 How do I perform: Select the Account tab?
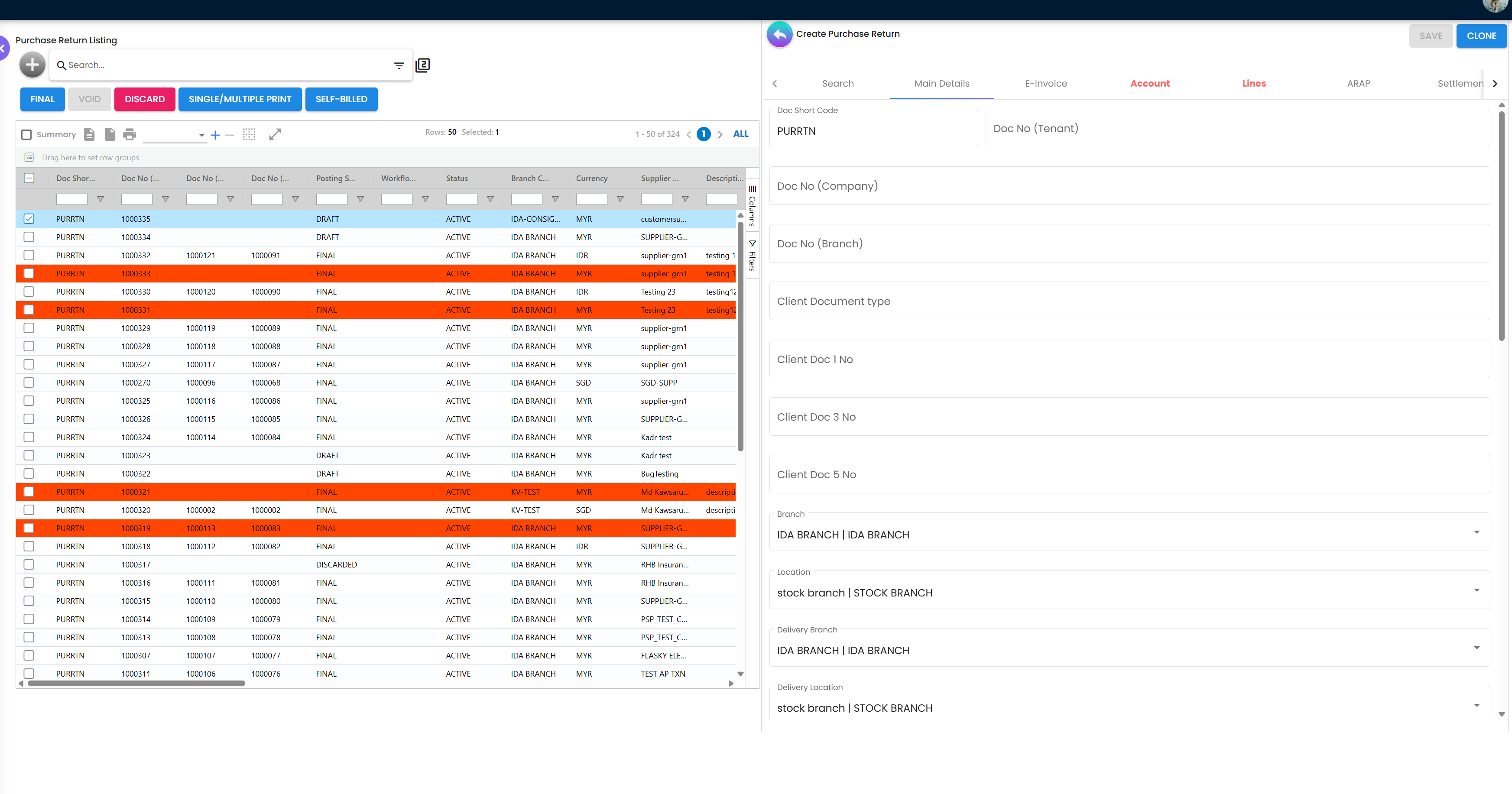coord(1150,83)
